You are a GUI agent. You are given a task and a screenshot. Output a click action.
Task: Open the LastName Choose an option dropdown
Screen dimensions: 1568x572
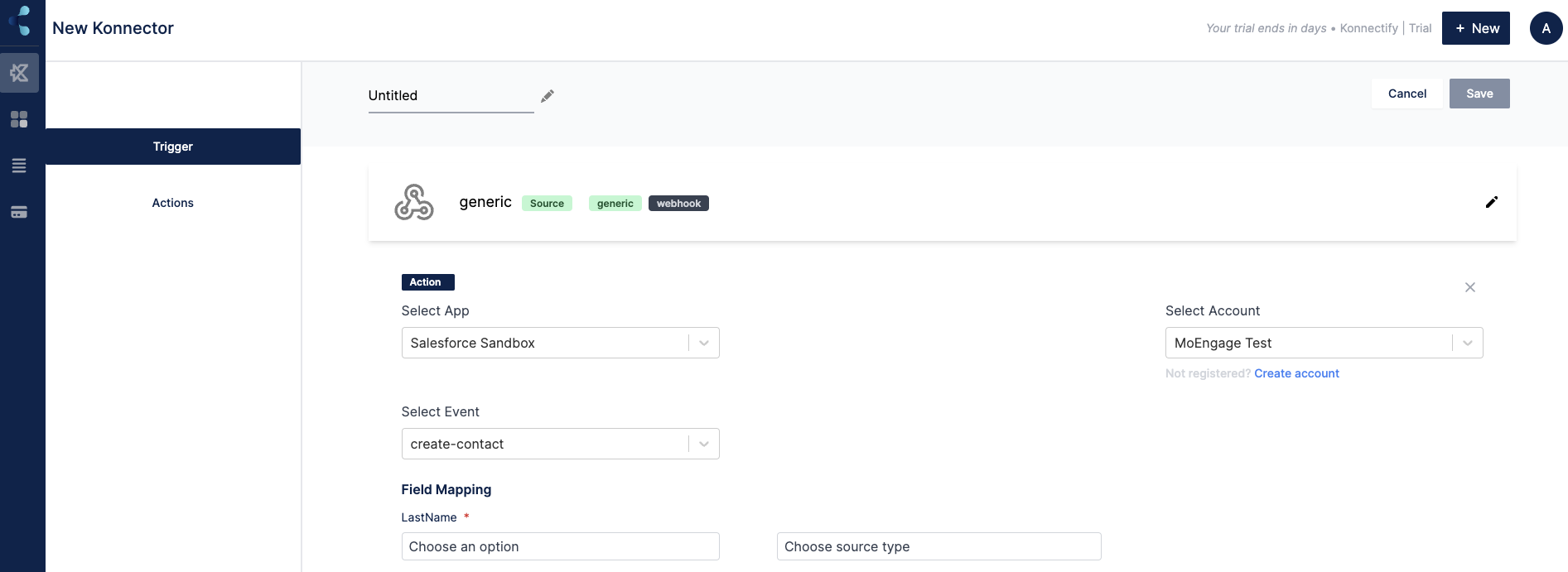[x=560, y=546]
